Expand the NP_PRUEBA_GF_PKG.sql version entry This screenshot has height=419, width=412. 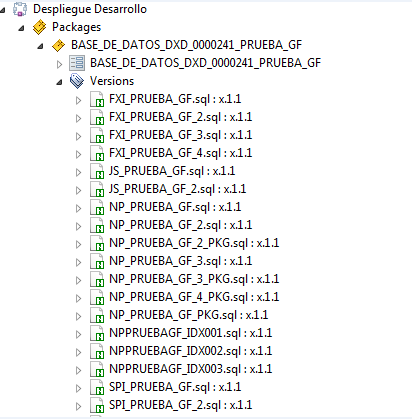[x=78, y=316]
